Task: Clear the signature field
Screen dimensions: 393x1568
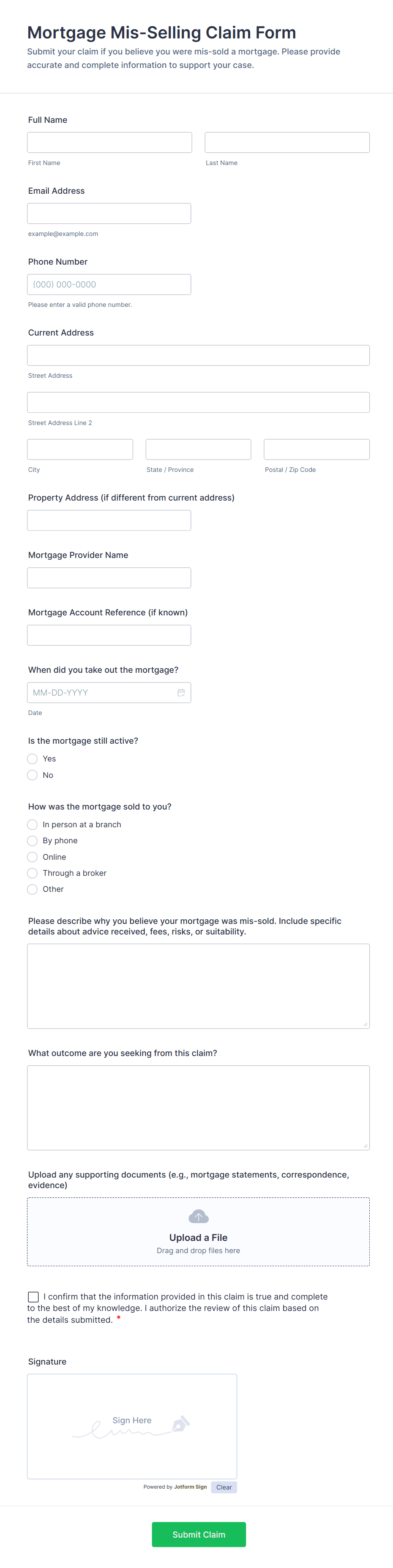Action: point(224,1487)
